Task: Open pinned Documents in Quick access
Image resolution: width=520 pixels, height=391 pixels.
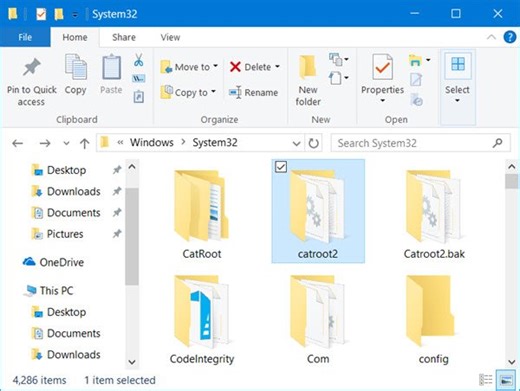Action: point(66,213)
